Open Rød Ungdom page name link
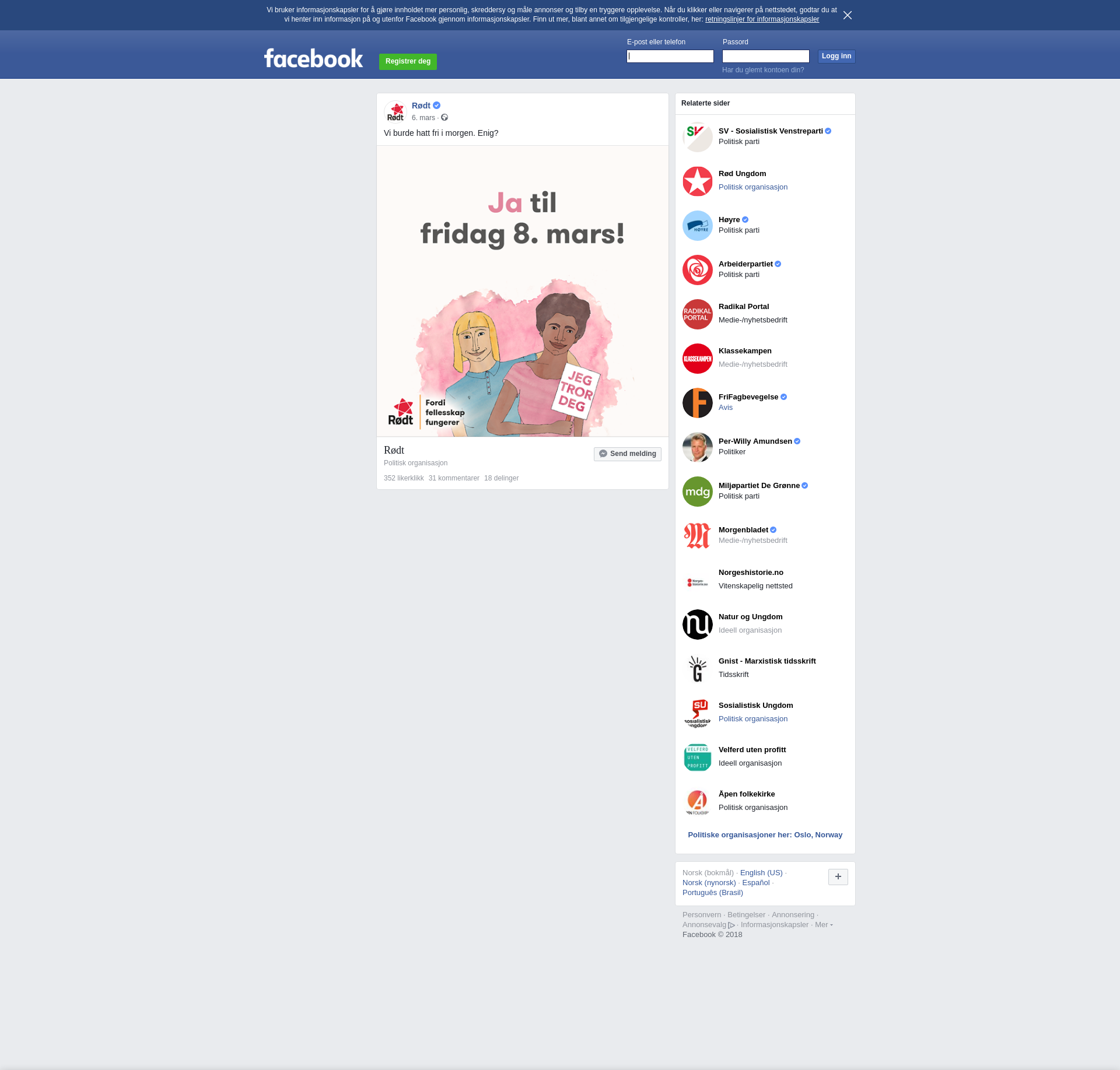Screen dimensions: 1120x1070 point(742,174)
